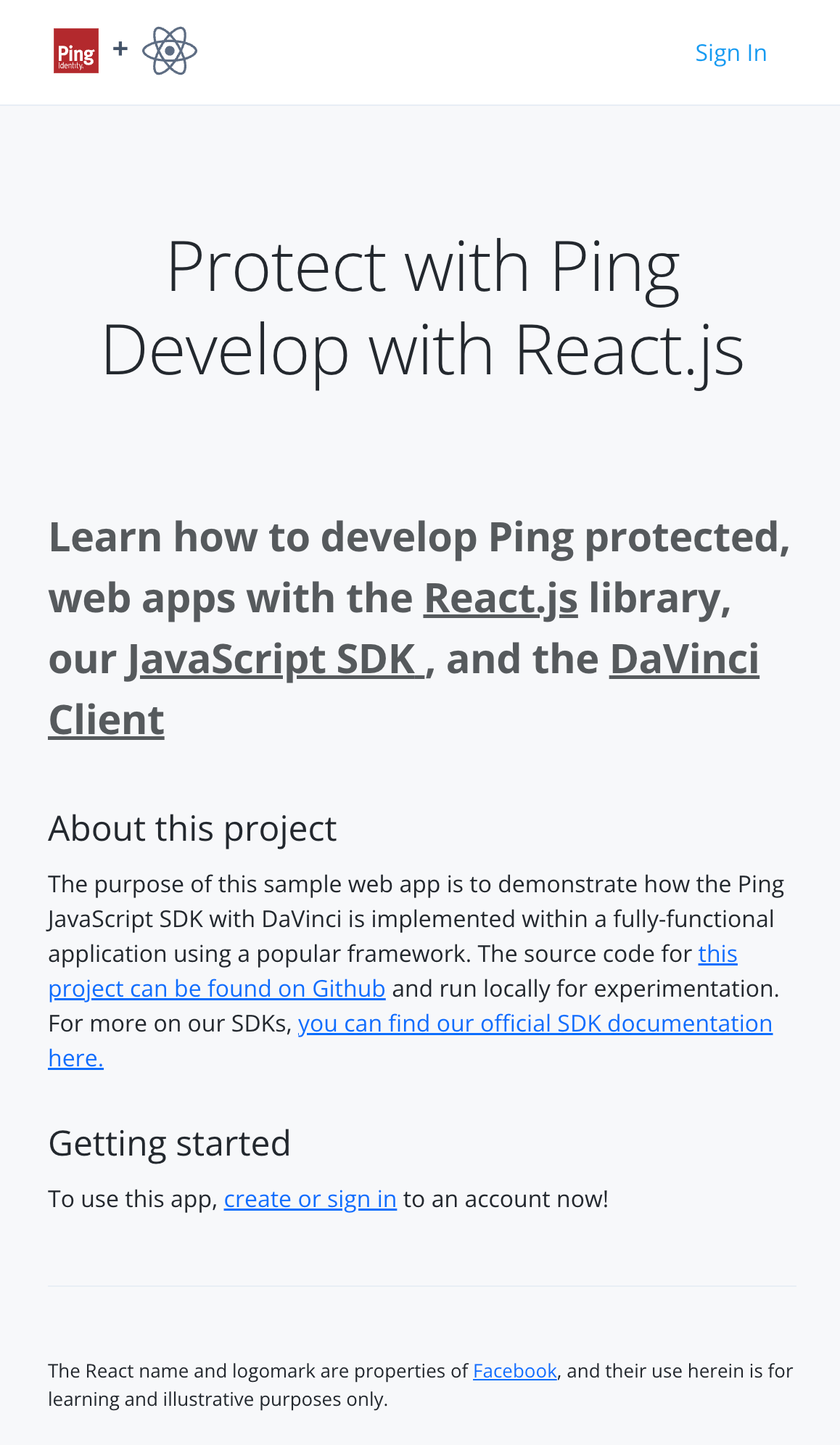Click the plus sign between the logos

coord(120,49)
